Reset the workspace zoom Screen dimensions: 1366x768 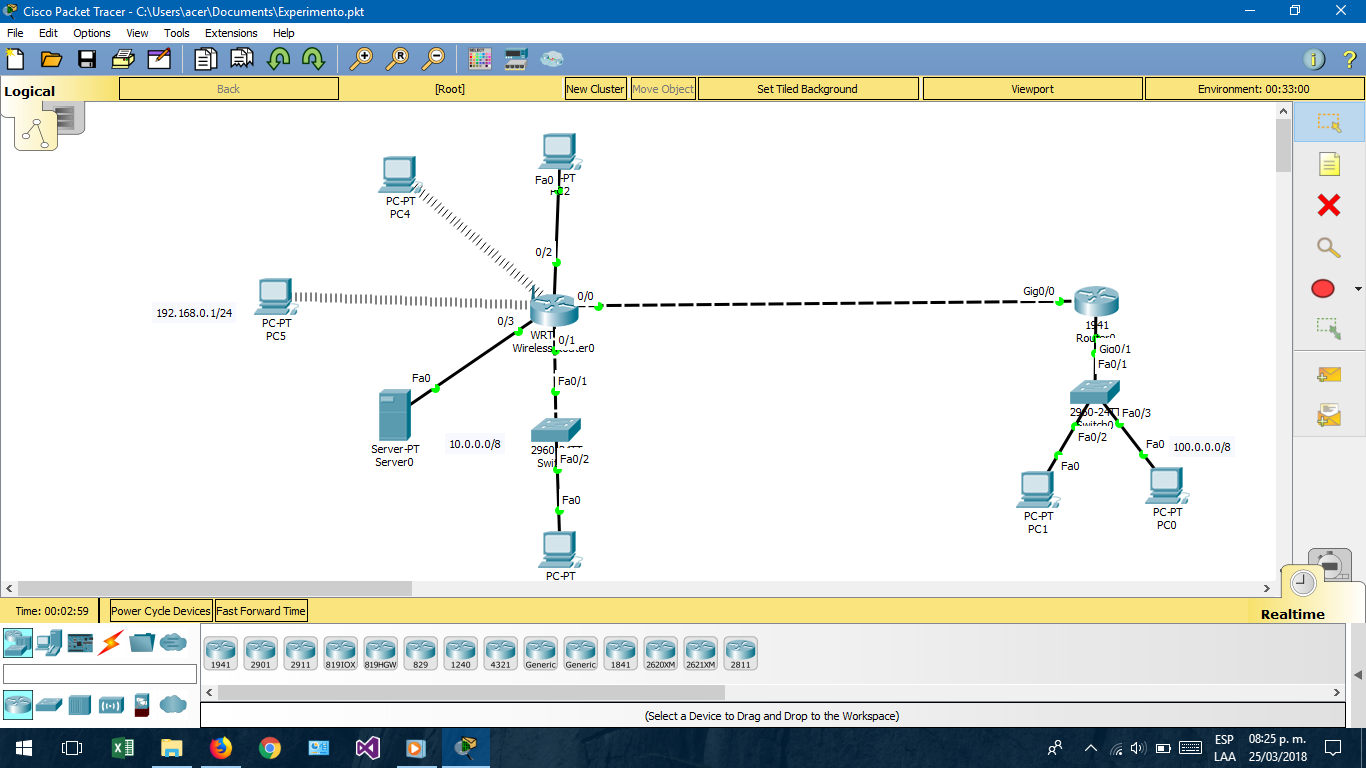tap(397, 59)
